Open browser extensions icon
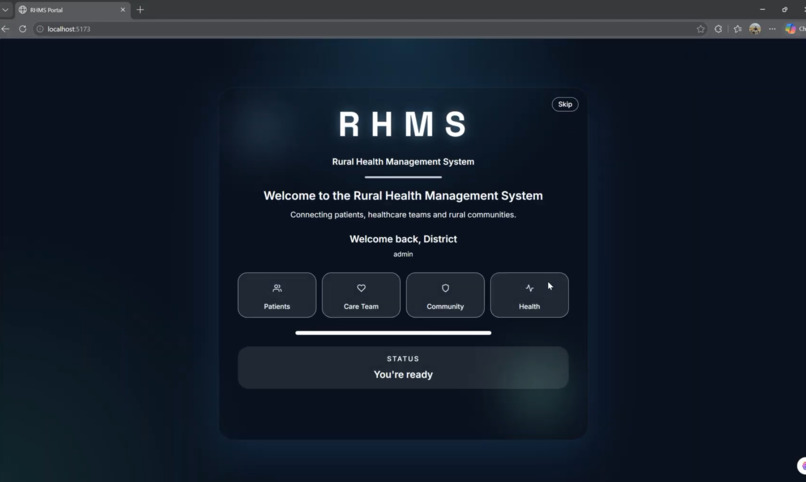The height and width of the screenshot is (482, 806). (x=718, y=29)
